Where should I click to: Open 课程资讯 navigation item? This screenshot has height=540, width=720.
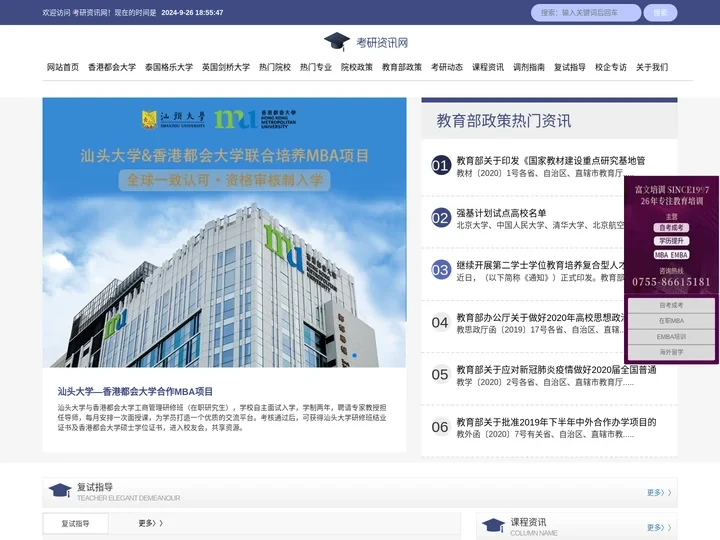[x=488, y=67]
